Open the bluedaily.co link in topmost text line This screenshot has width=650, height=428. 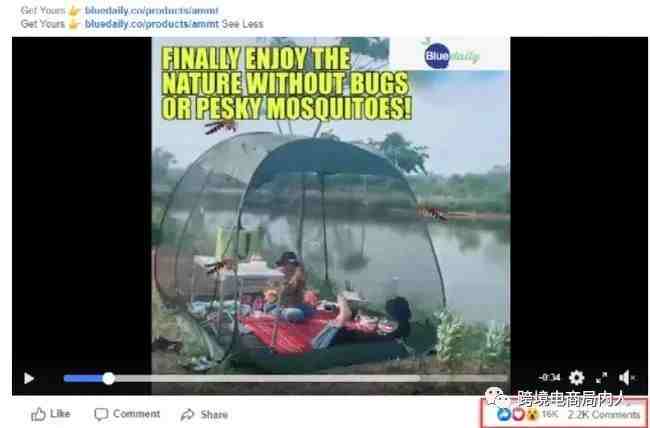(x=151, y=10)
